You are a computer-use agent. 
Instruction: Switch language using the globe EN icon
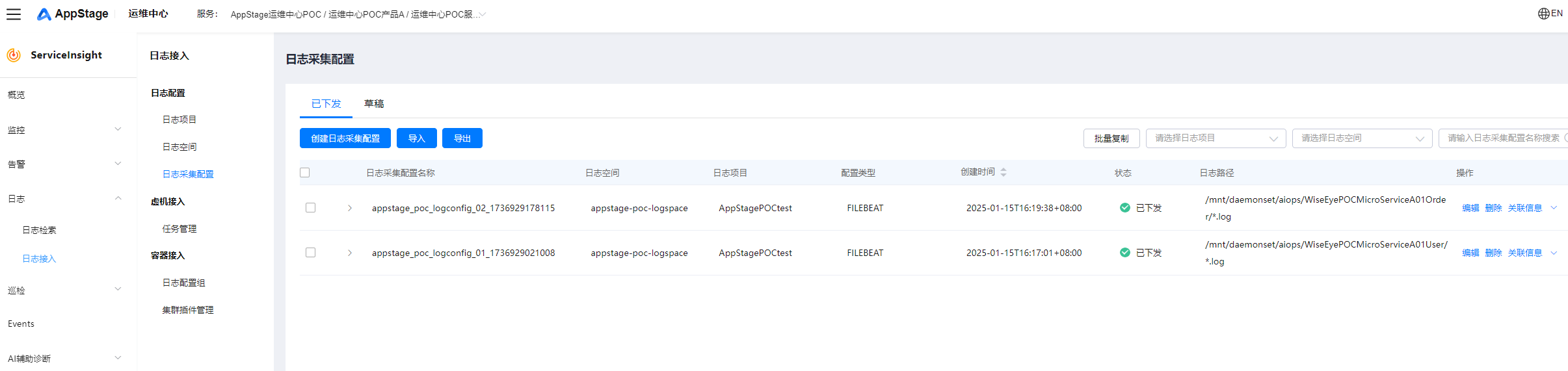[1550, 14]
